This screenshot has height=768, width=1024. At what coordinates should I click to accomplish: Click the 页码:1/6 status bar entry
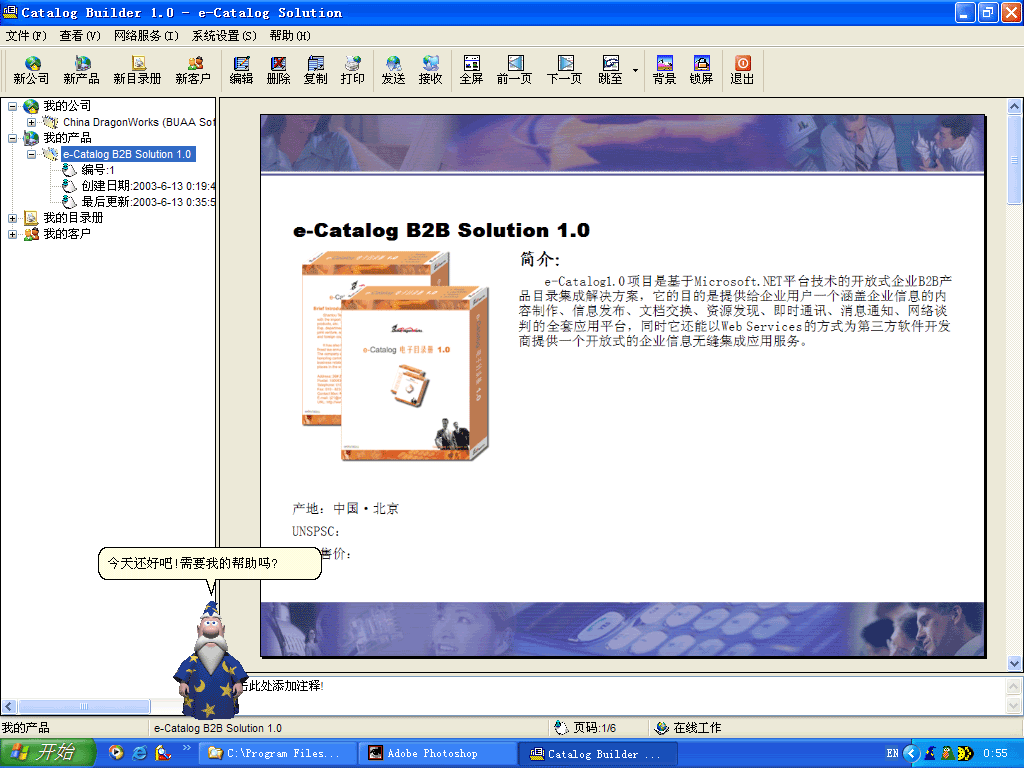(585, 728)
